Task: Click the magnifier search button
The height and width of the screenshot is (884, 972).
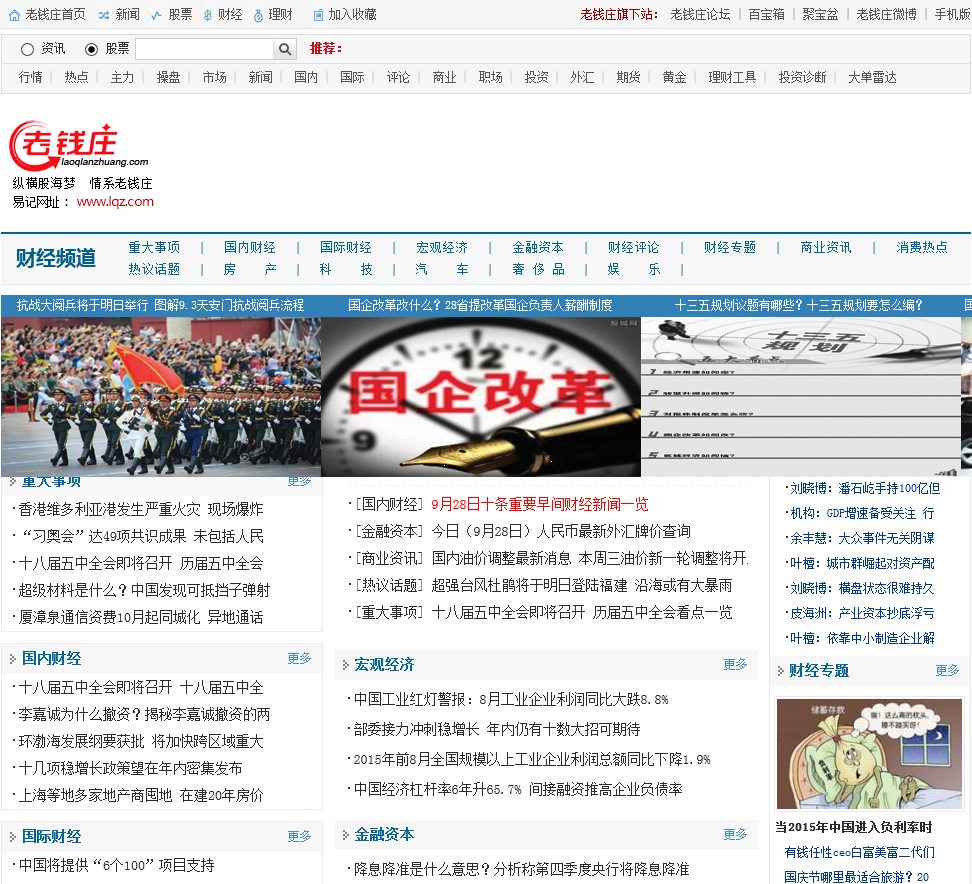Action: (285, 49)
